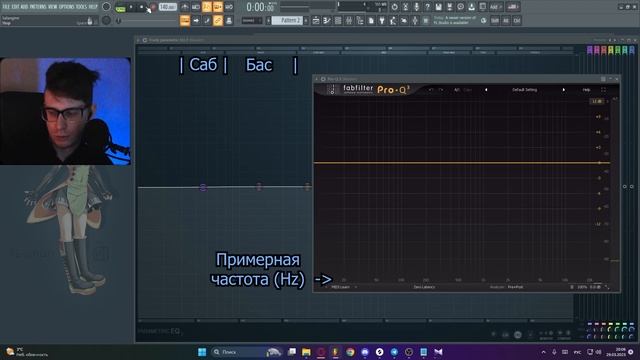
Task: Expand the arrow next to MIDI Learn
Action: (356, 287)
